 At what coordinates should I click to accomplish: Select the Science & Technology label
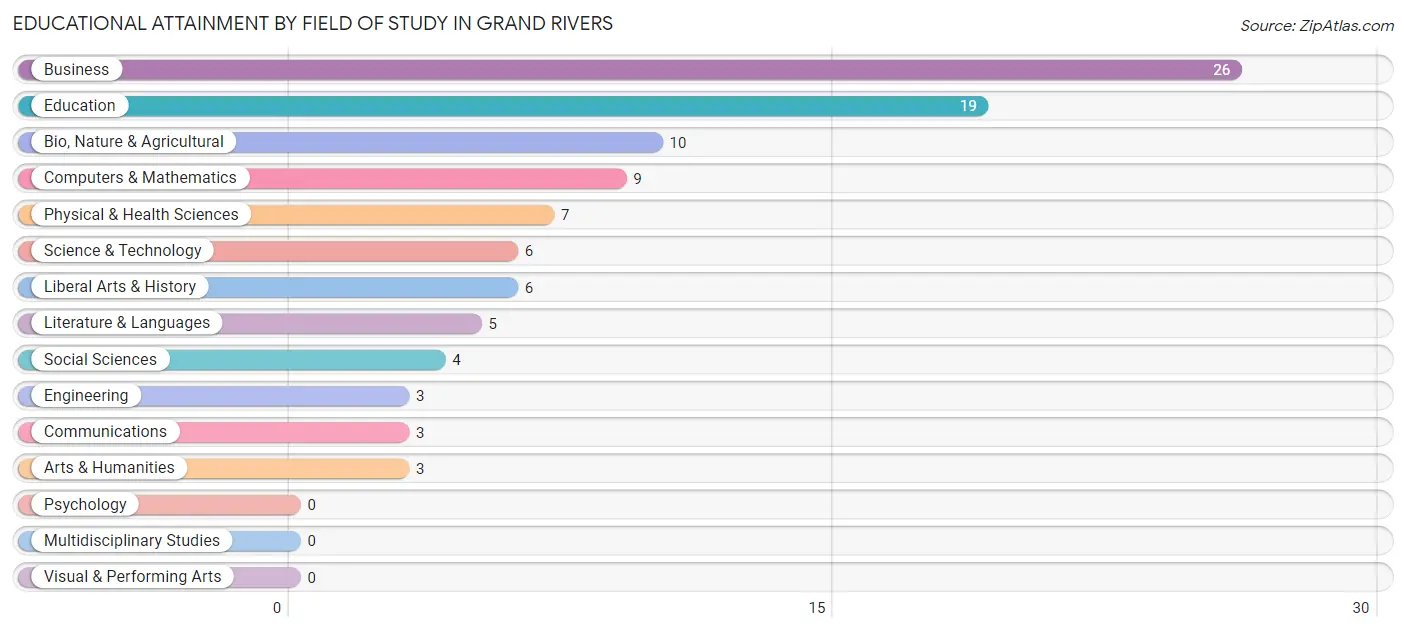[x=123, y=251]
